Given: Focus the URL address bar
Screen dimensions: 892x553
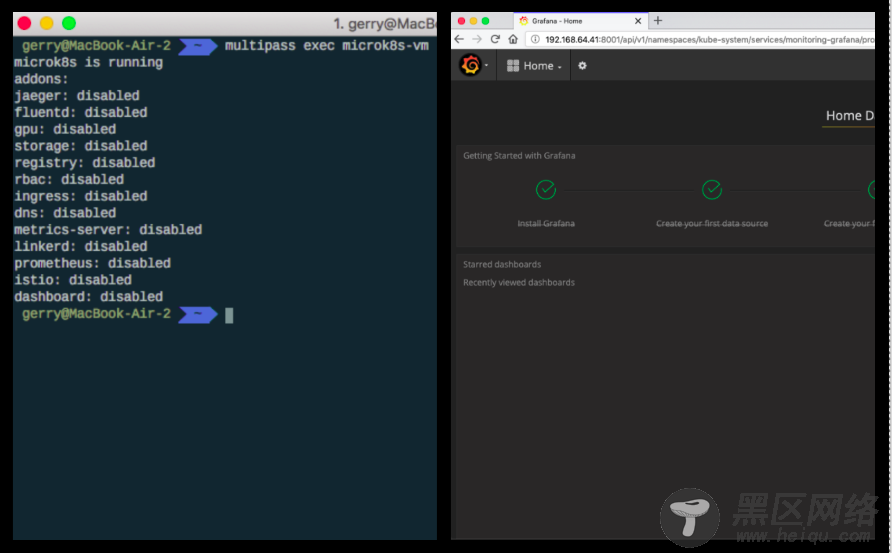Looking at the screenshot, I should (700, 39).
